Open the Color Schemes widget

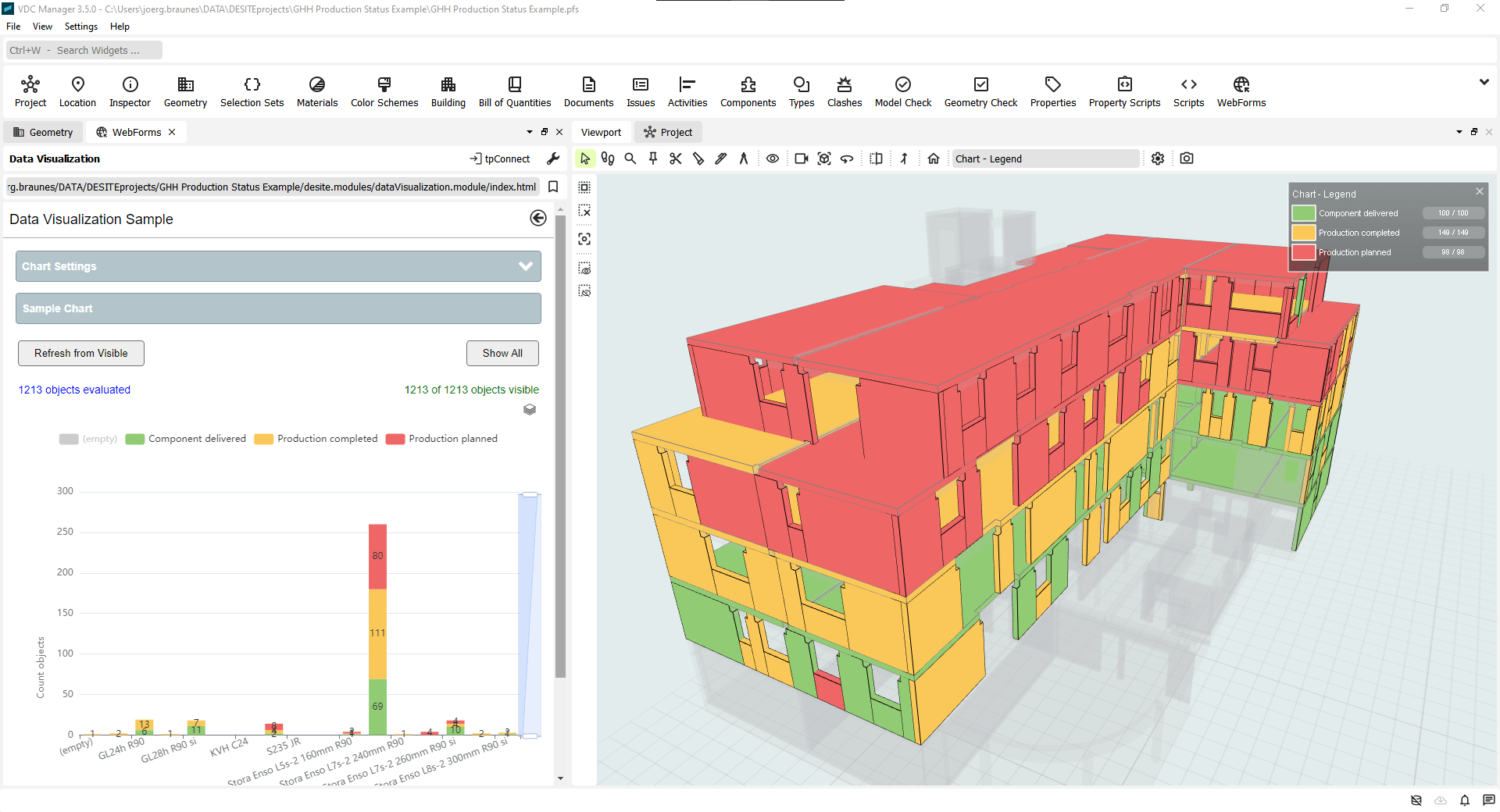coord(384,91)
